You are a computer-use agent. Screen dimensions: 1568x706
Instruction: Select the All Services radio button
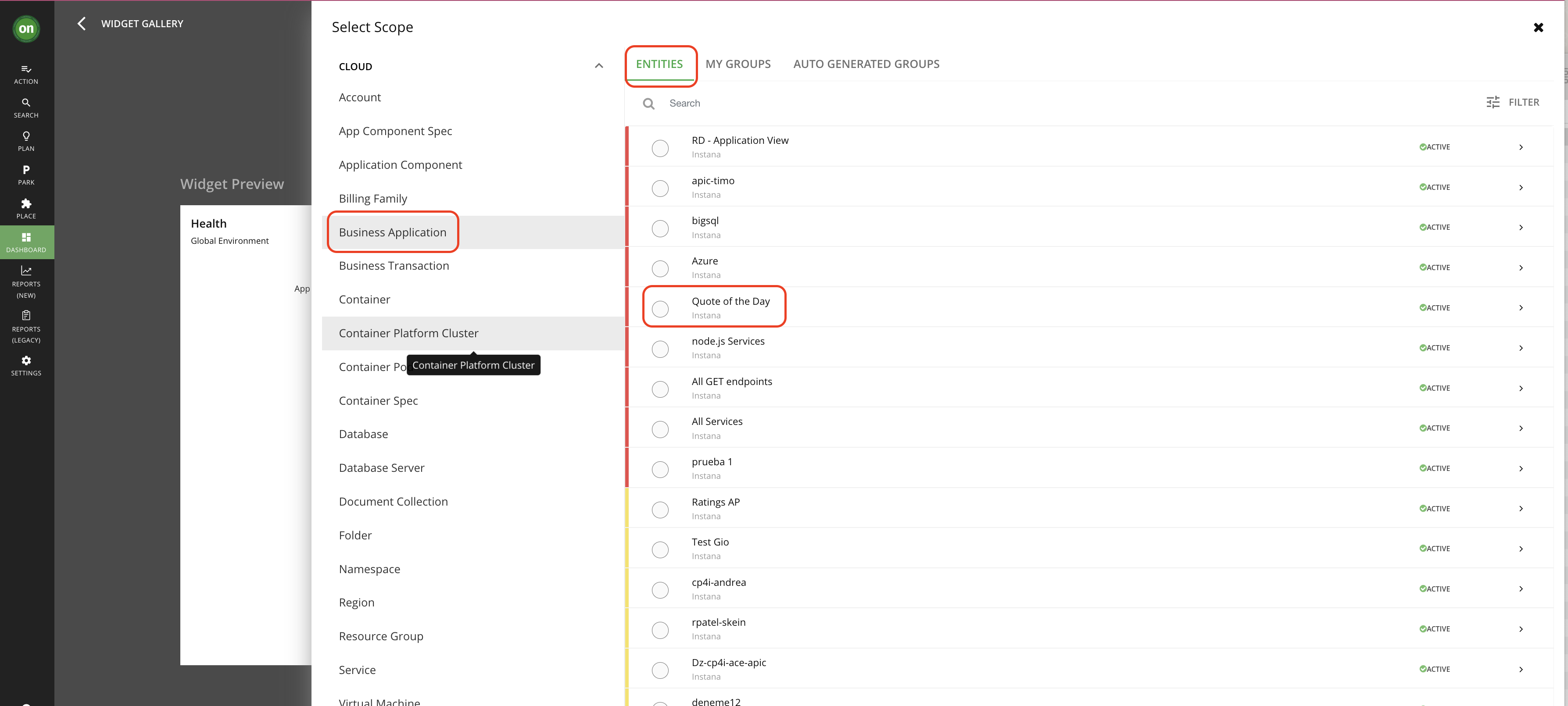(x=660, y=428)
